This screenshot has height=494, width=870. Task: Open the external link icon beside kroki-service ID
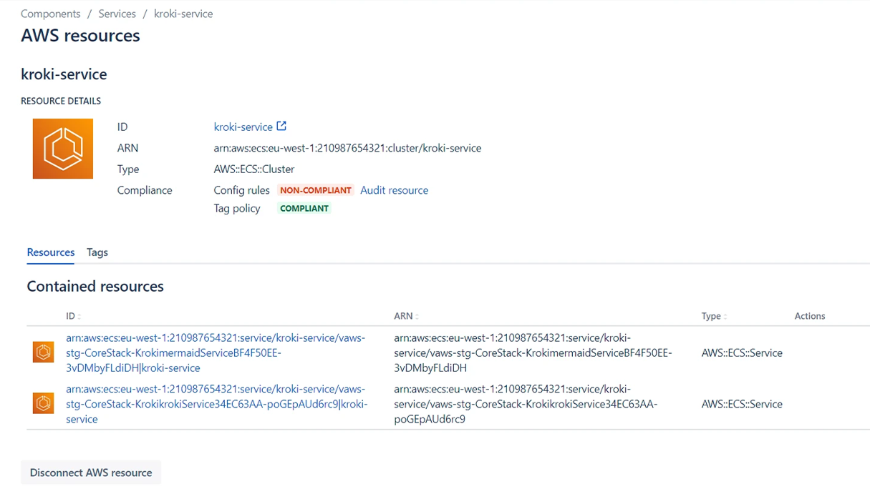[282, 126]
